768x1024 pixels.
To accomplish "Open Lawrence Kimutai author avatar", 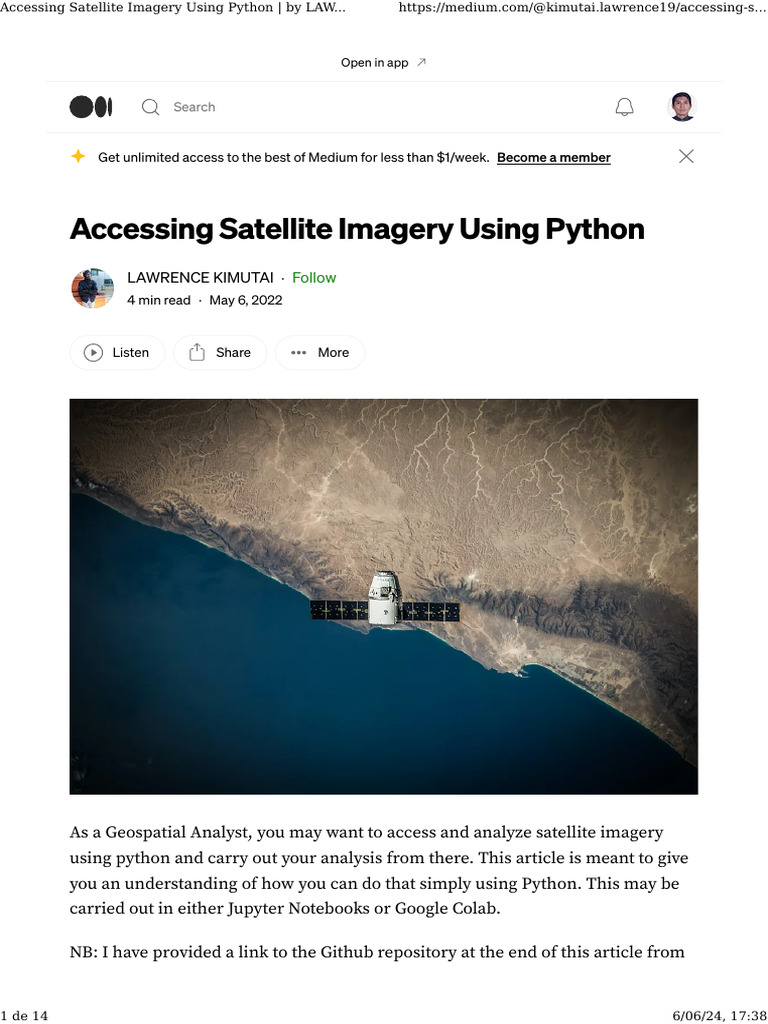I will coord(92,288).
